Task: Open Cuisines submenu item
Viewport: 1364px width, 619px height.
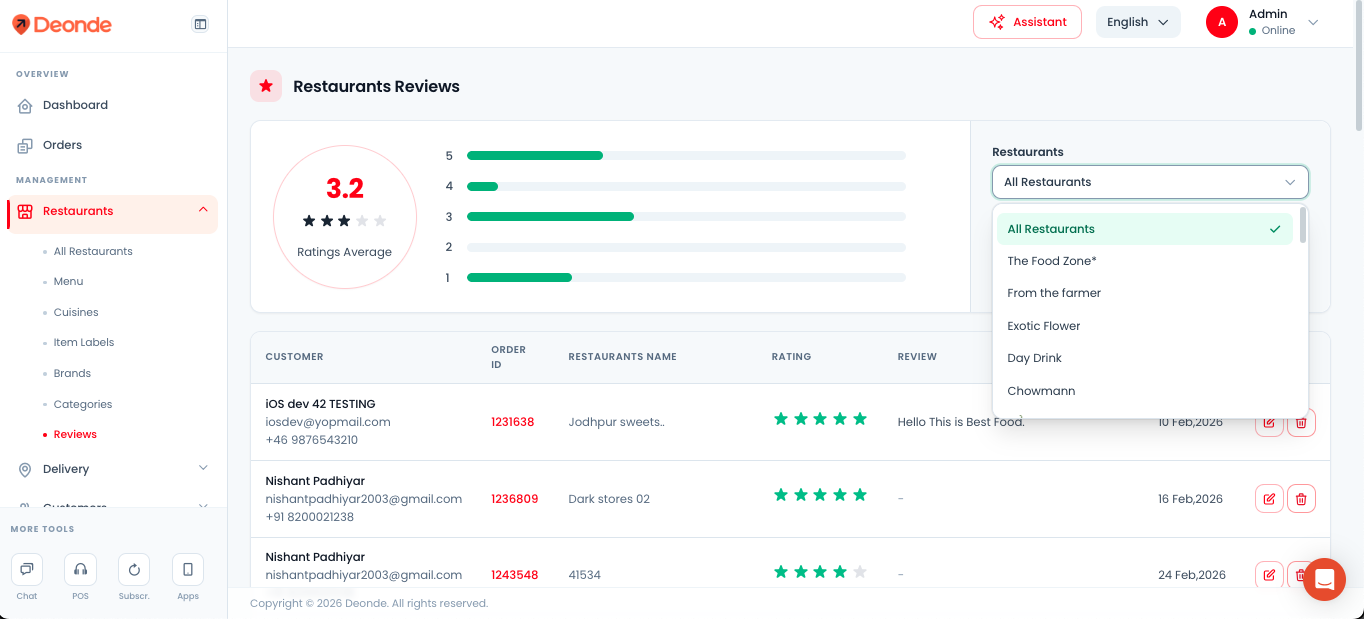Action: click(76, 312)
